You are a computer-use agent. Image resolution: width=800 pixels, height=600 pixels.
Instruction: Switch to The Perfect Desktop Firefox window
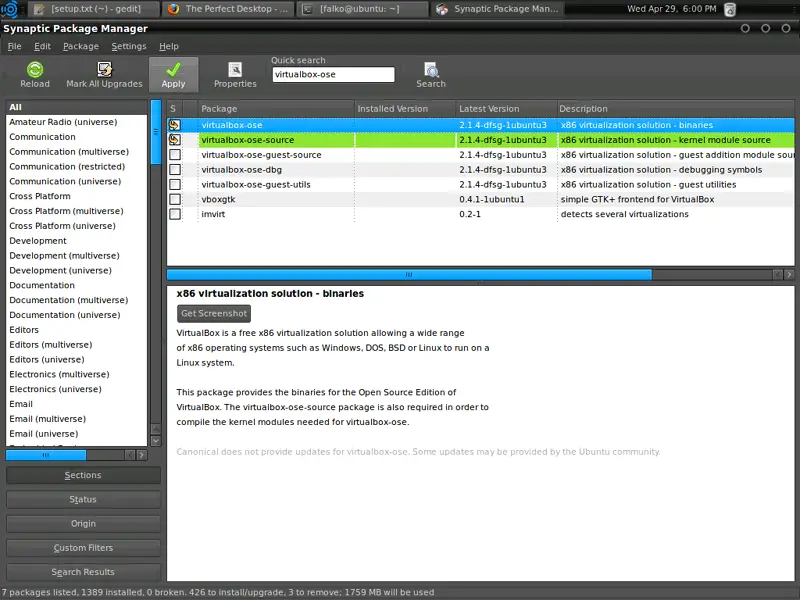pos(229,9)
